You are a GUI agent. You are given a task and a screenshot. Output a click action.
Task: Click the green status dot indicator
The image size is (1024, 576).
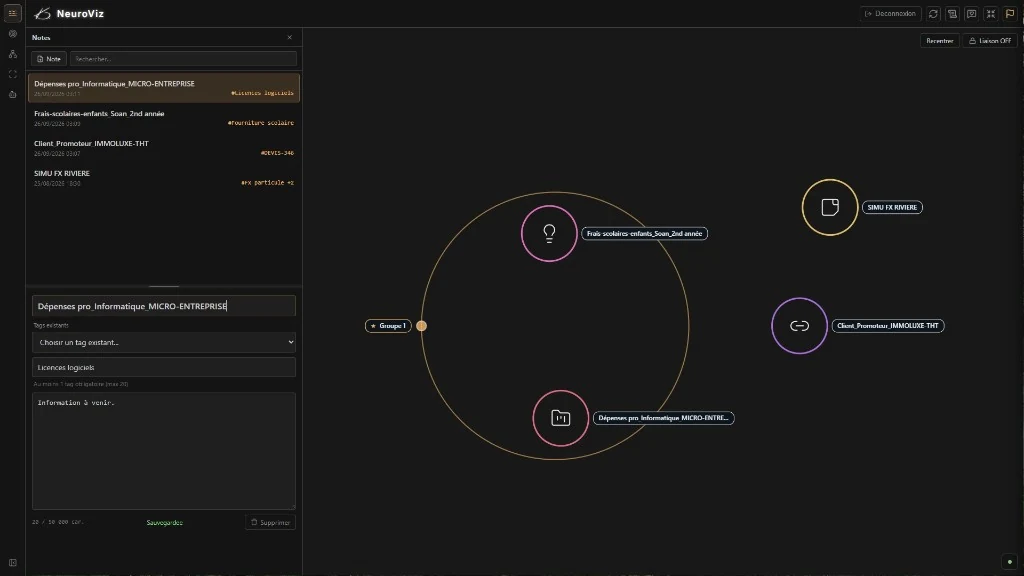[x=1010, y=562]
